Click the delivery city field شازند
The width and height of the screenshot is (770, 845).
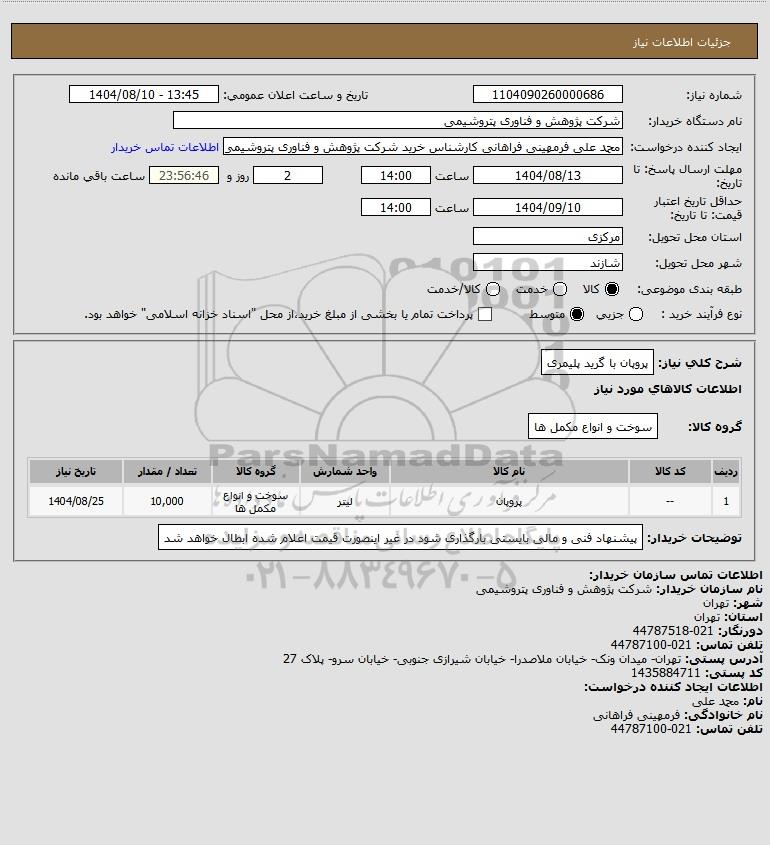point(547,262)
